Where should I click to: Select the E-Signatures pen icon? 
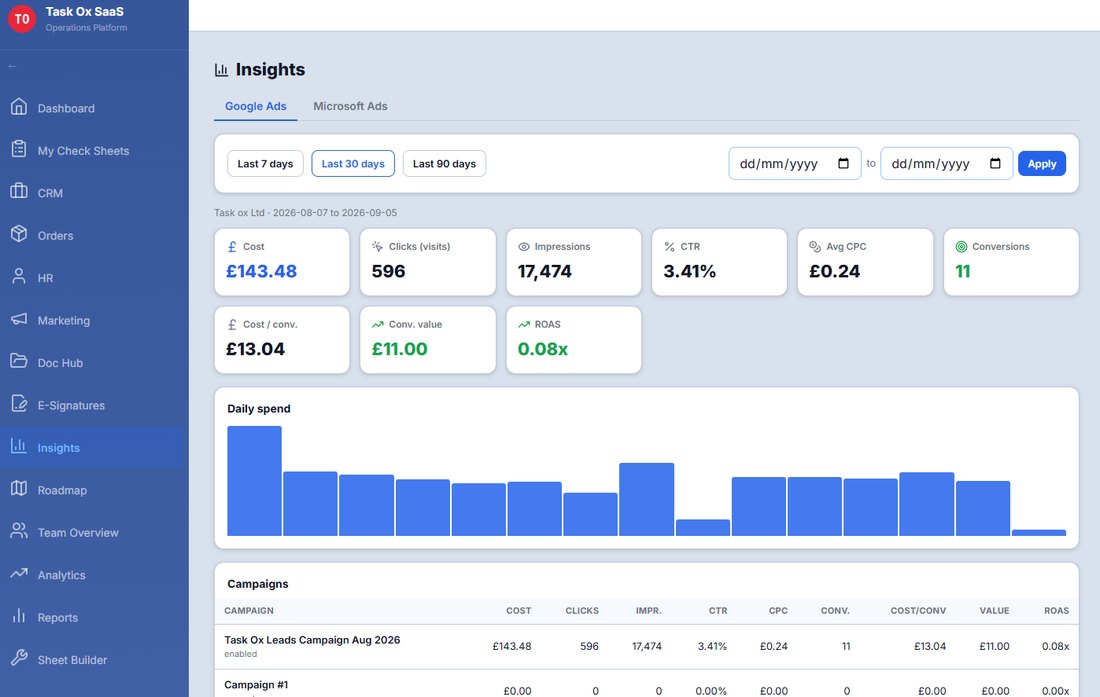pyautogui.click(x=19, y=404)
